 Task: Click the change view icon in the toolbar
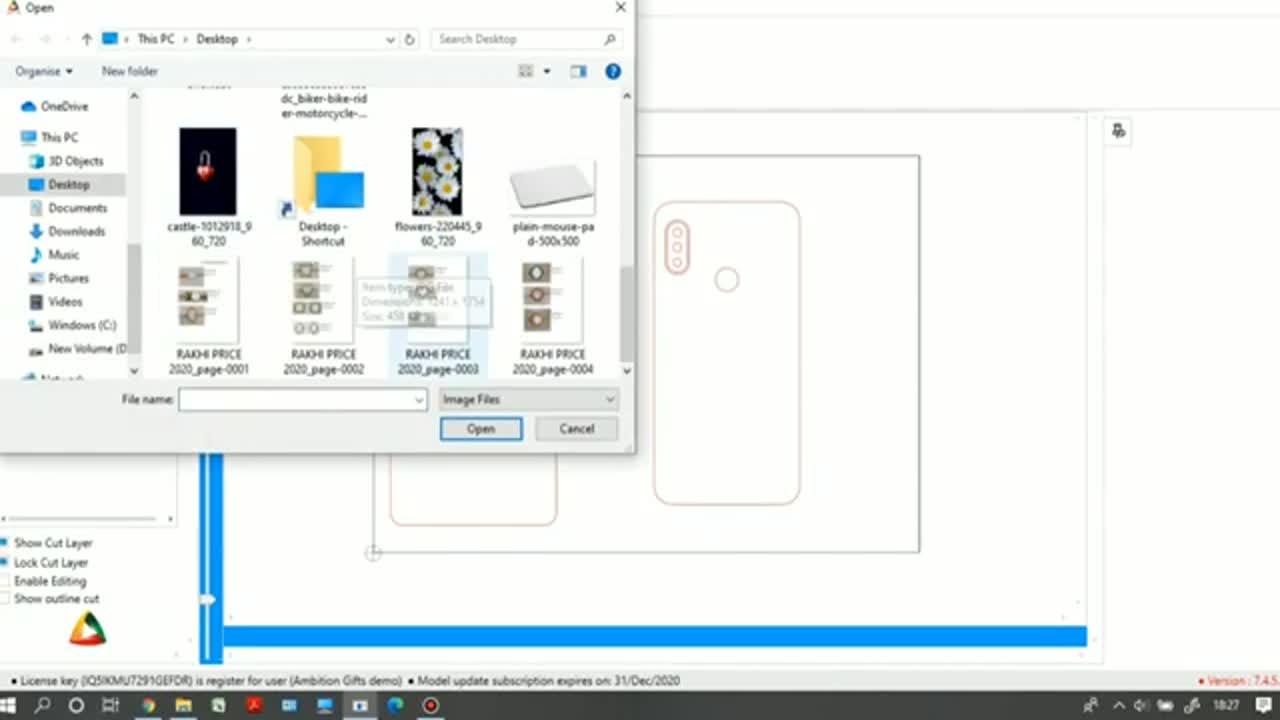pyautogui.click(x=526, y=71)
